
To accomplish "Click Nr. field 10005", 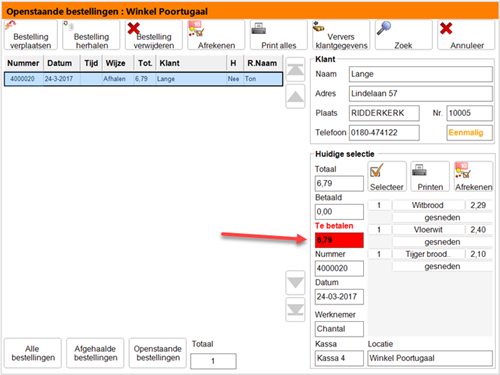I will click(x=470, y=113).
